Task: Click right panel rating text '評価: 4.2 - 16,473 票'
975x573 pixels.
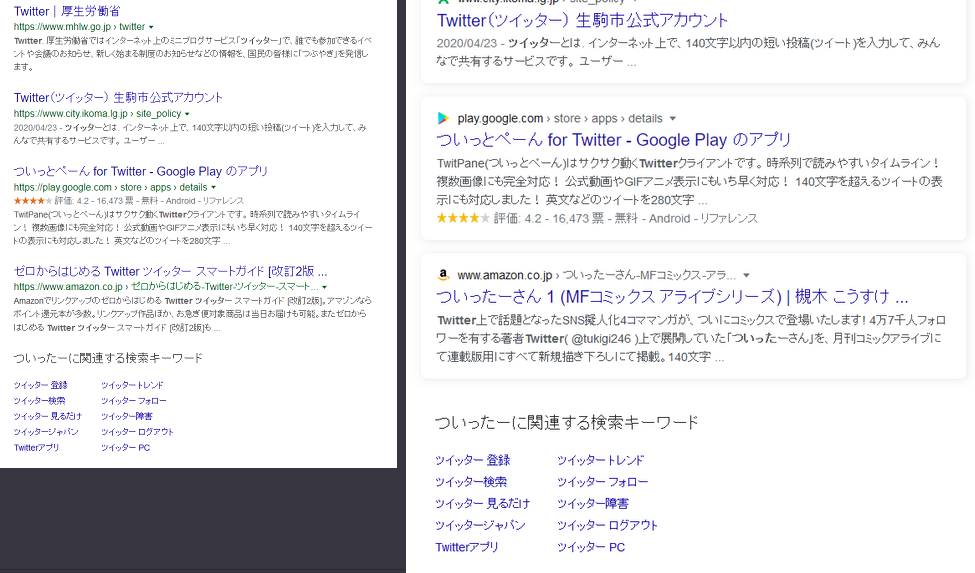Action: [x=549, y=219]
